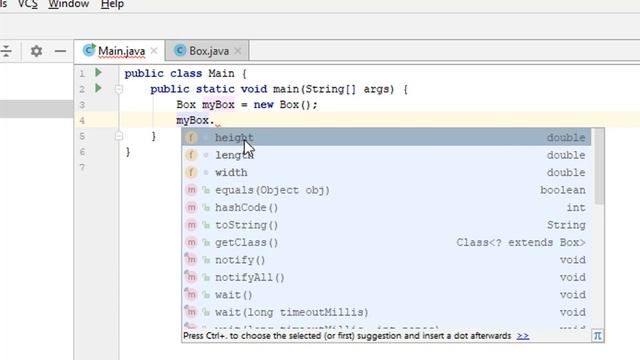Click the field icon beside length
Image resolution: width=640 pixels, height=360 pixels.
click(x=191, y=155)
